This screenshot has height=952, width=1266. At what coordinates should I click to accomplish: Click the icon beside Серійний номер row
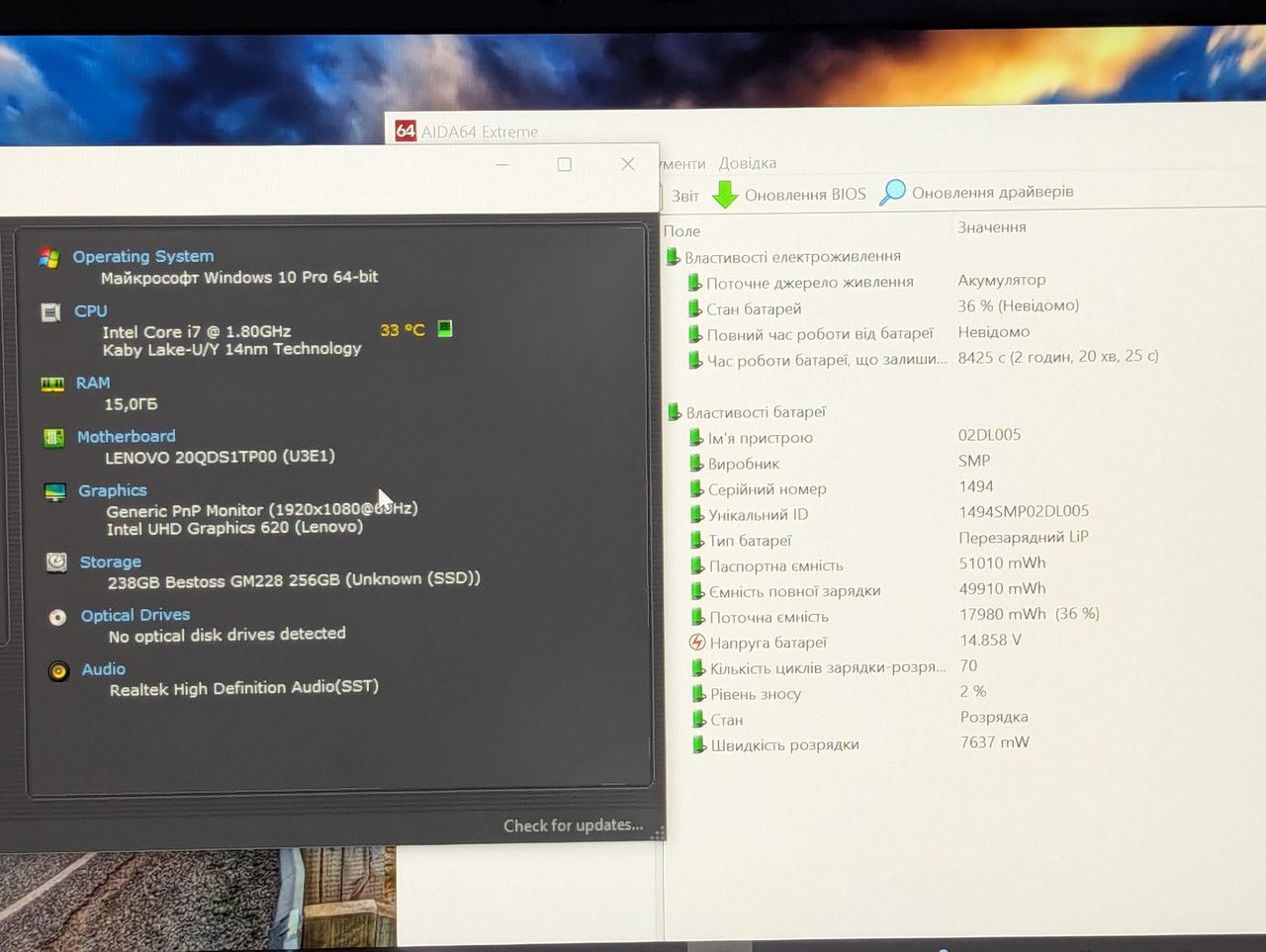point(696,488)
